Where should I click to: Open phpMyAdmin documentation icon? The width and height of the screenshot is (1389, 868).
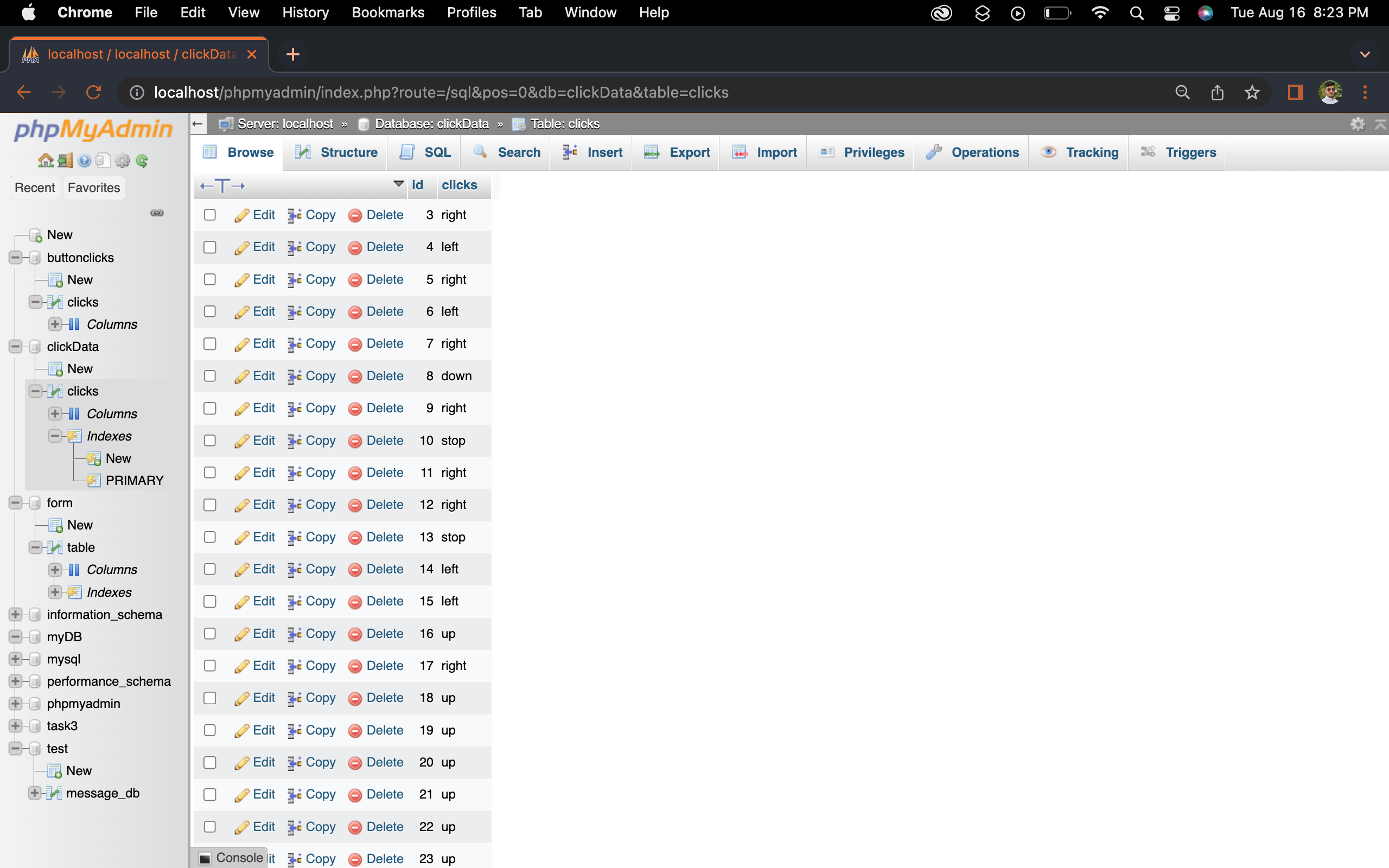(x=85, y=161)
